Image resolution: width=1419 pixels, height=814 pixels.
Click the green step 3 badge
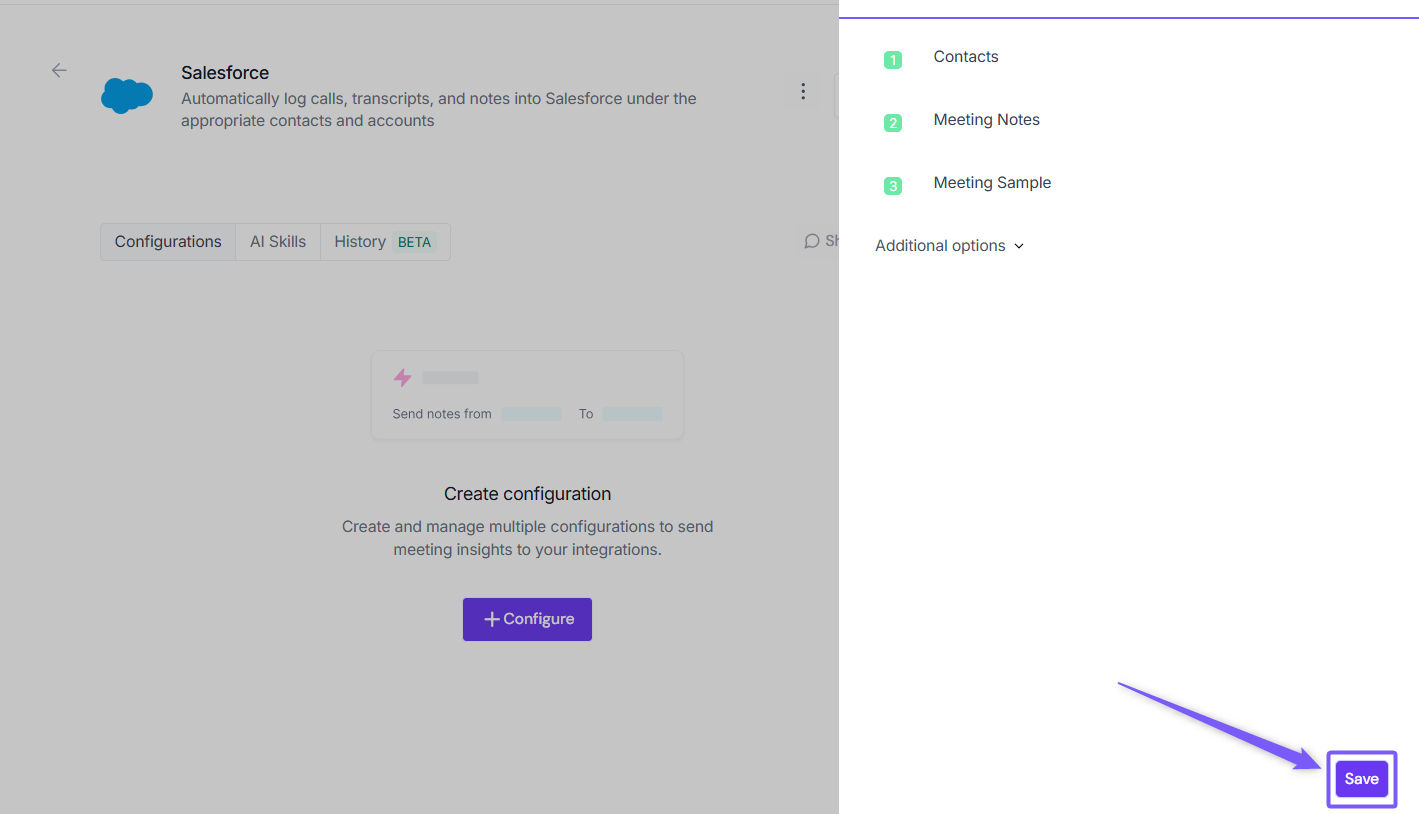(893, 186)
